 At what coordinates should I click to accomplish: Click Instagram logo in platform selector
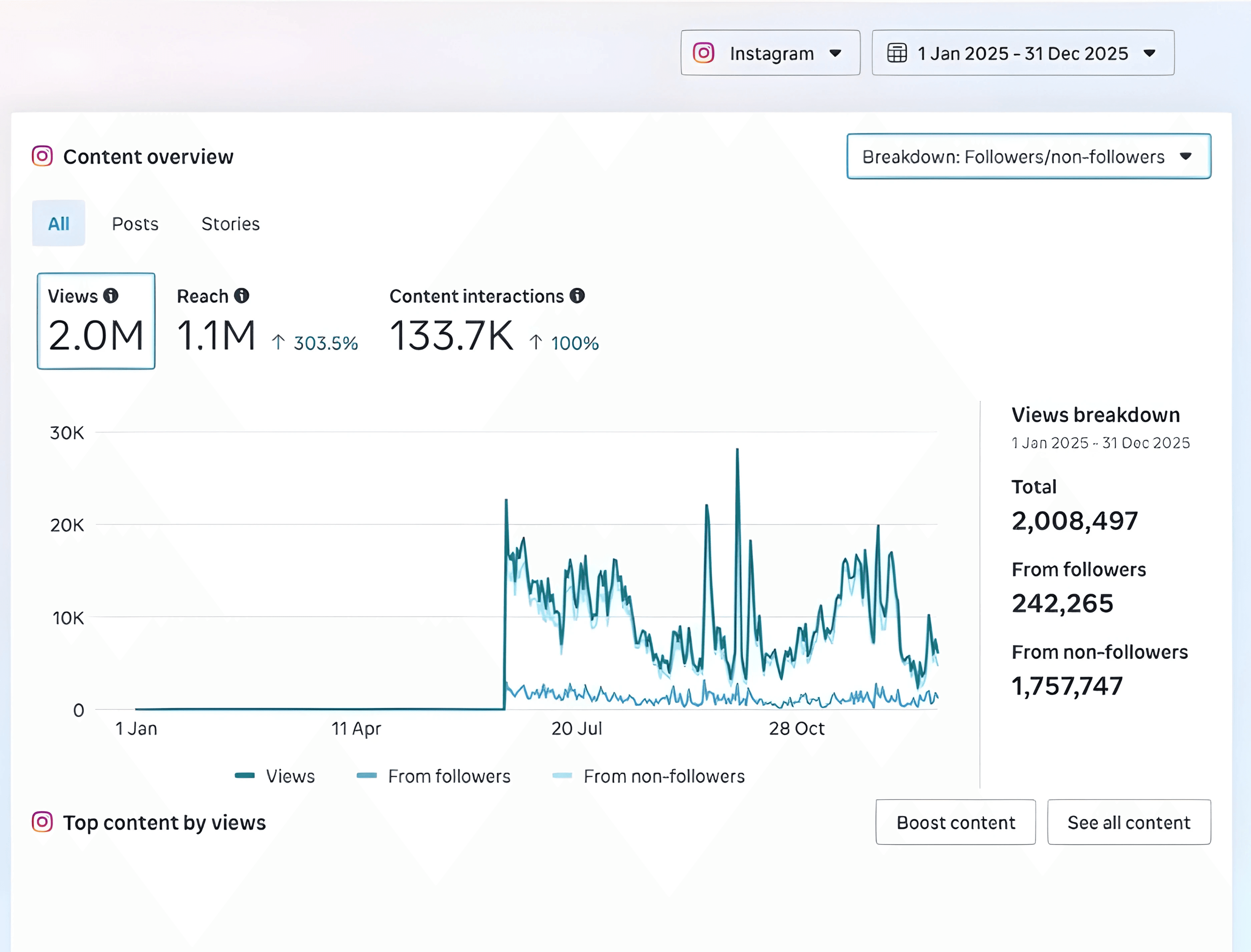[704, 53]
